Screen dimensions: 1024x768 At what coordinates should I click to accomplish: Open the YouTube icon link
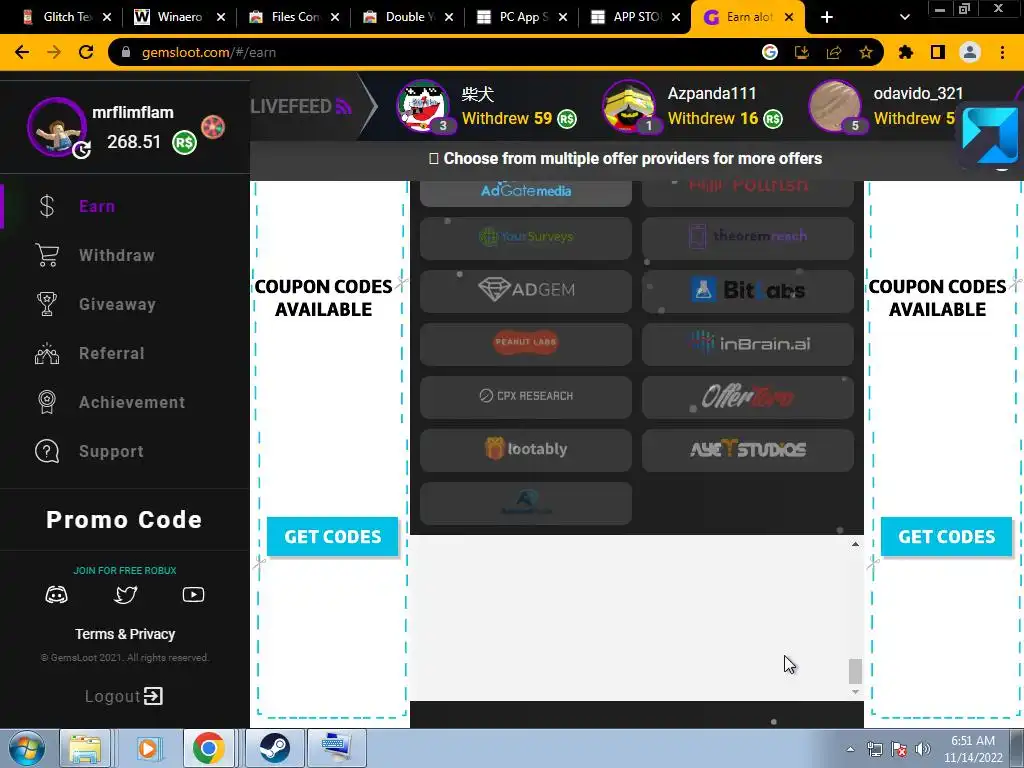(193, 595)
